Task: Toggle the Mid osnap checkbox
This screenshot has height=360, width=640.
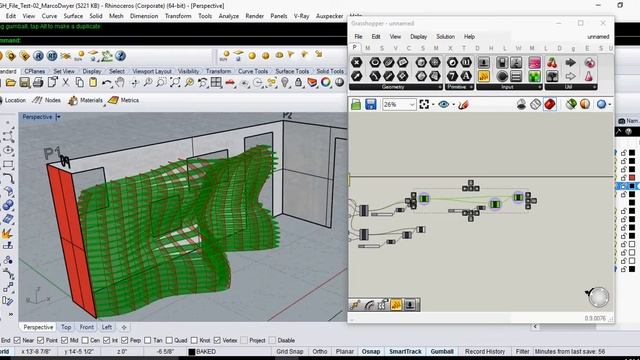Action: pyautogui.click(x=64, y=340)
